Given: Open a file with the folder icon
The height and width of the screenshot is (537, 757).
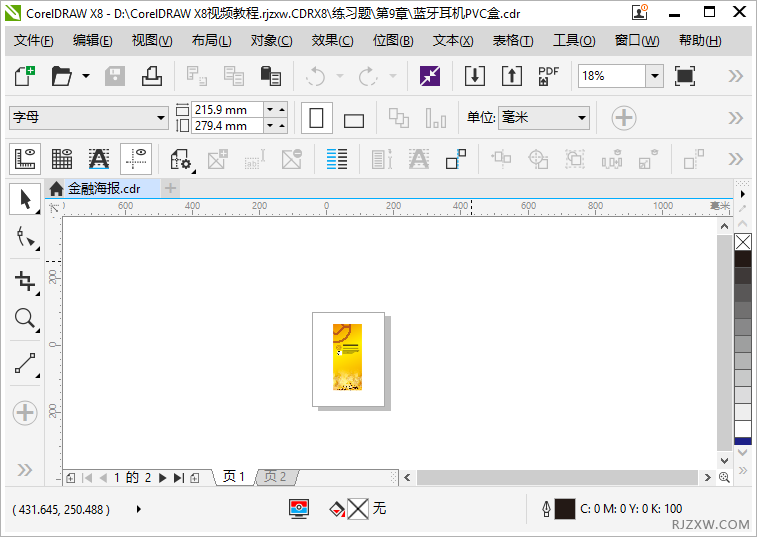Looking at the screenshot, I should tap(62, 76).
